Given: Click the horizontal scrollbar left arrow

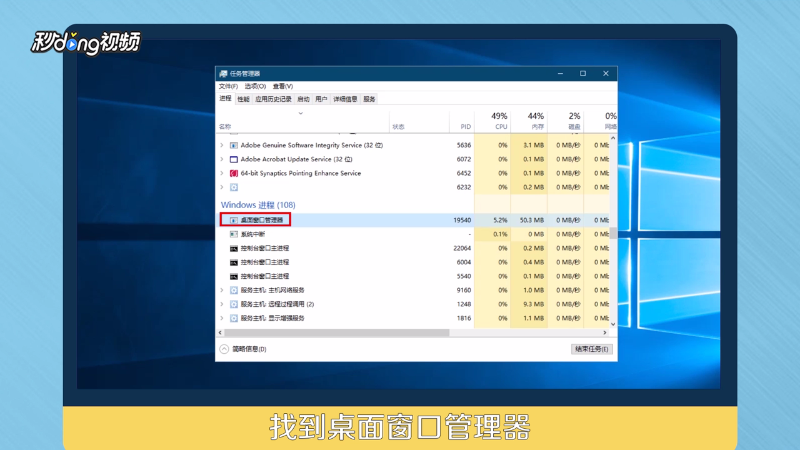Looking at the screenshot, I should pos(220,333).
